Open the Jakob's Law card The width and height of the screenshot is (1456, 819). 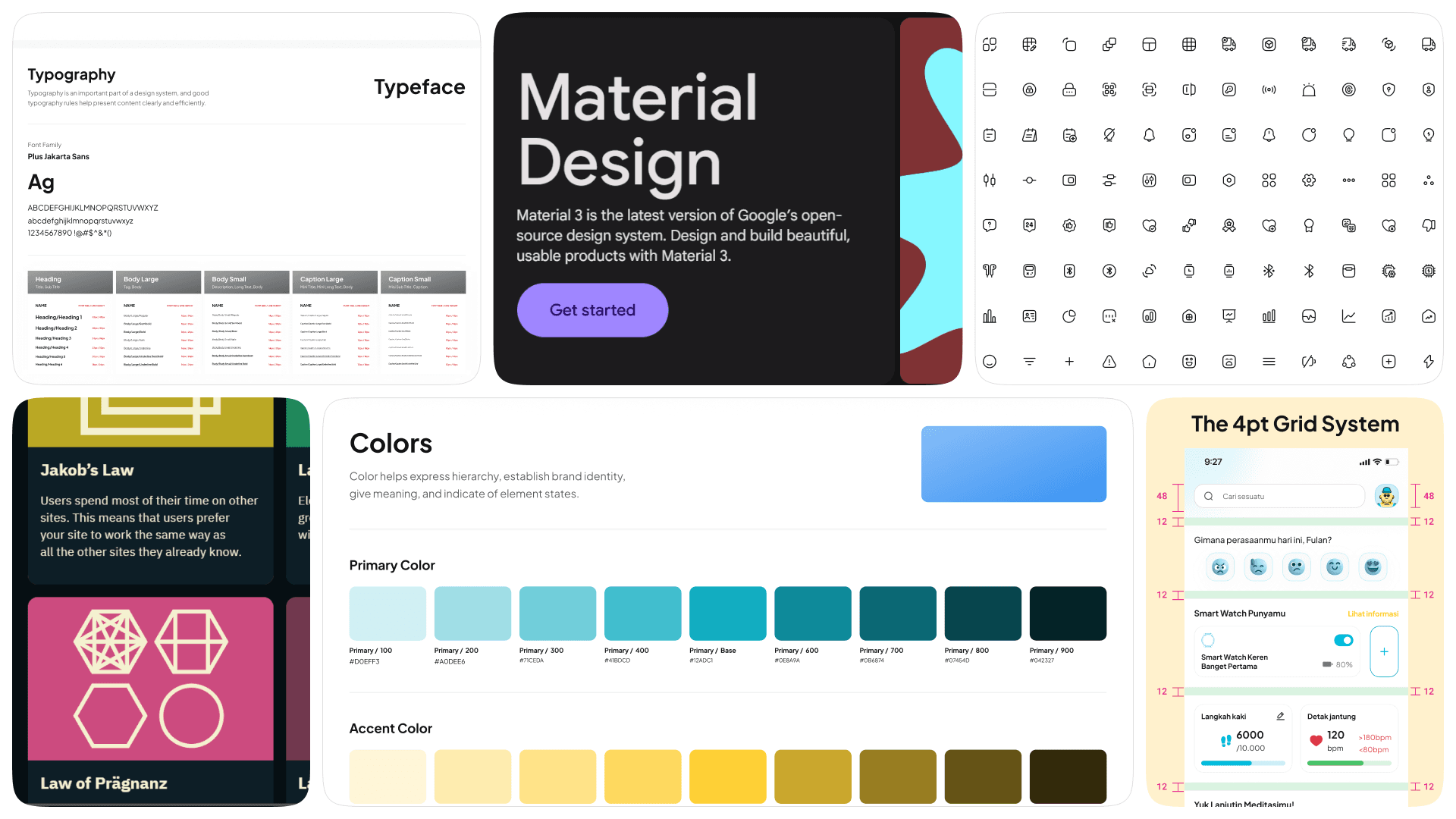[x=151, y=491]
